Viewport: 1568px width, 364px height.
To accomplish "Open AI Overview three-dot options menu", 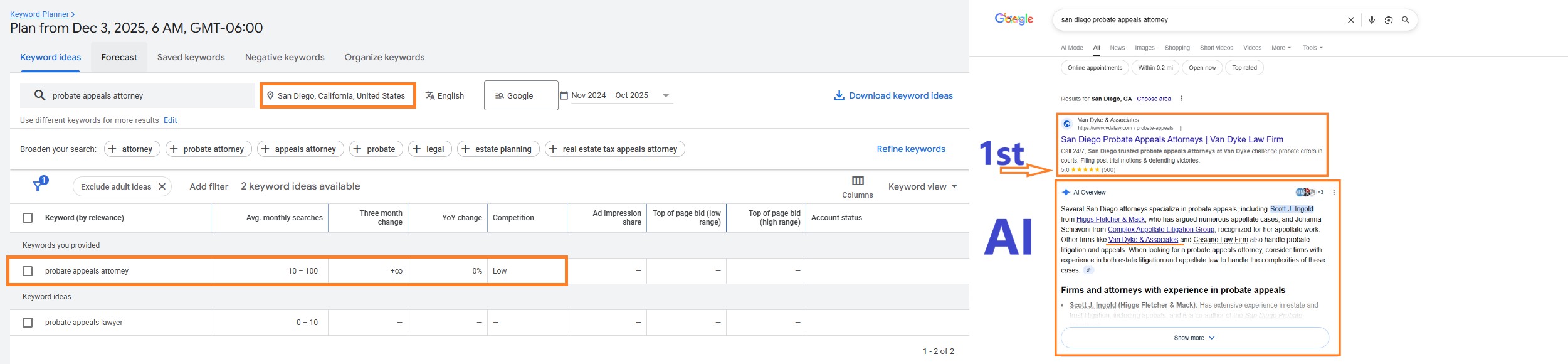I will (x=1334, y=193).
